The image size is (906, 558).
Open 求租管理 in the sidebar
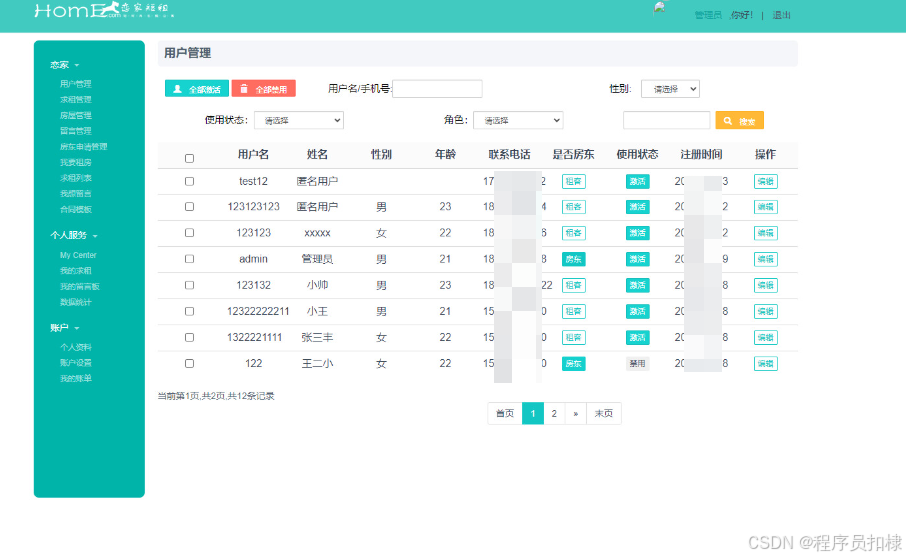76,99
